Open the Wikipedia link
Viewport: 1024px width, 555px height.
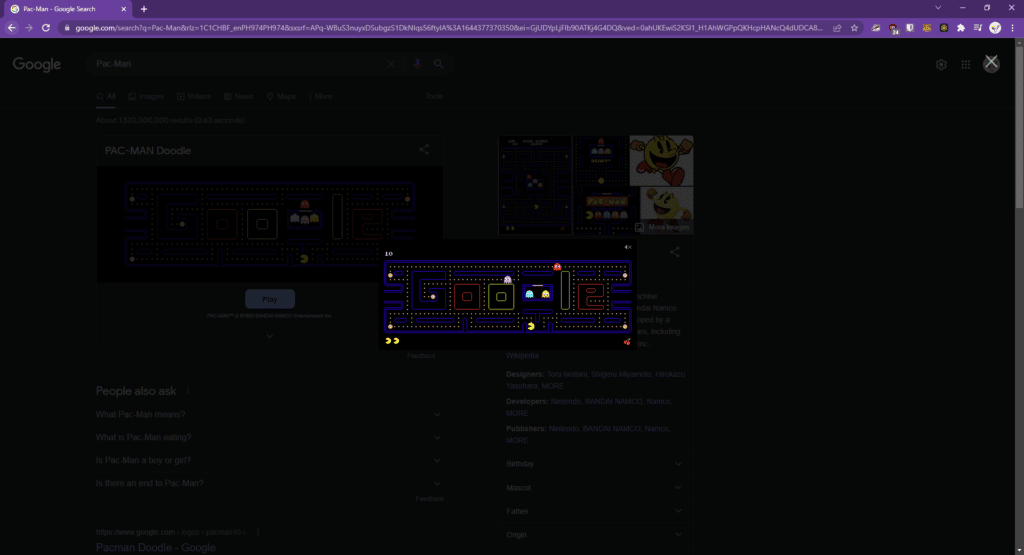click(522, 356)
